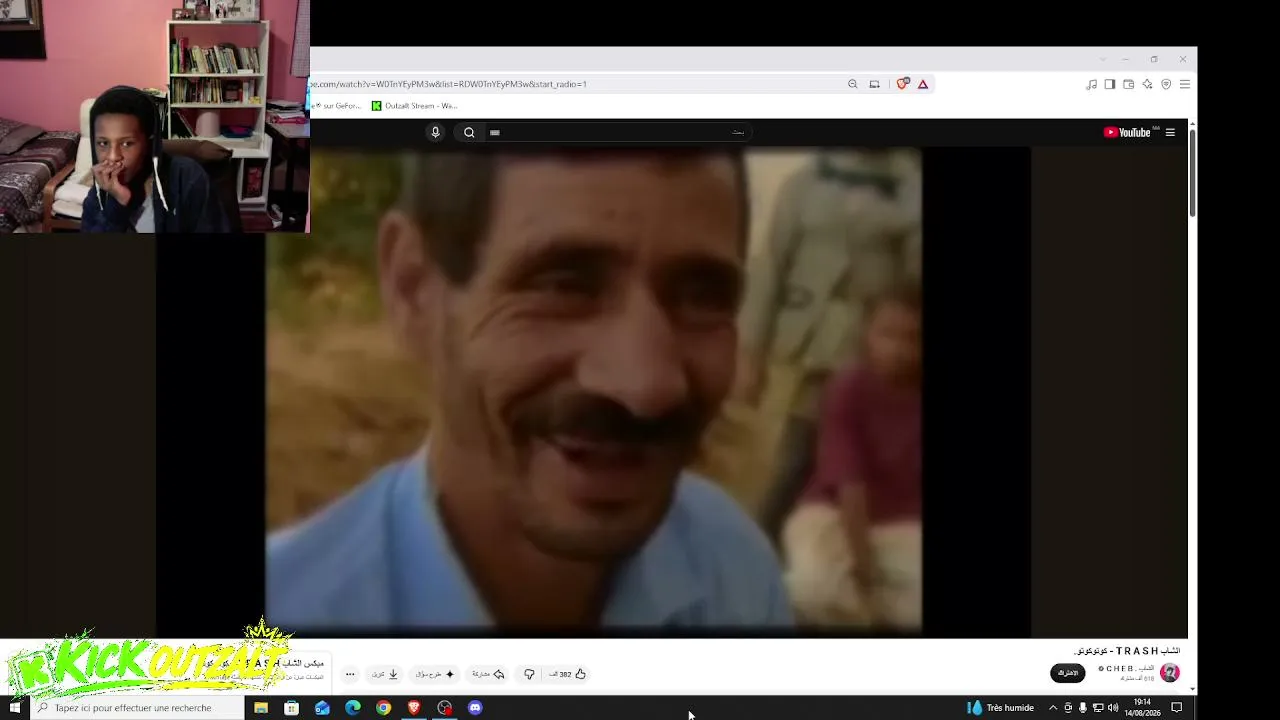The image size is (1280, 720).
Task: Share the video using the arrow button
Action: coord(488,674)
